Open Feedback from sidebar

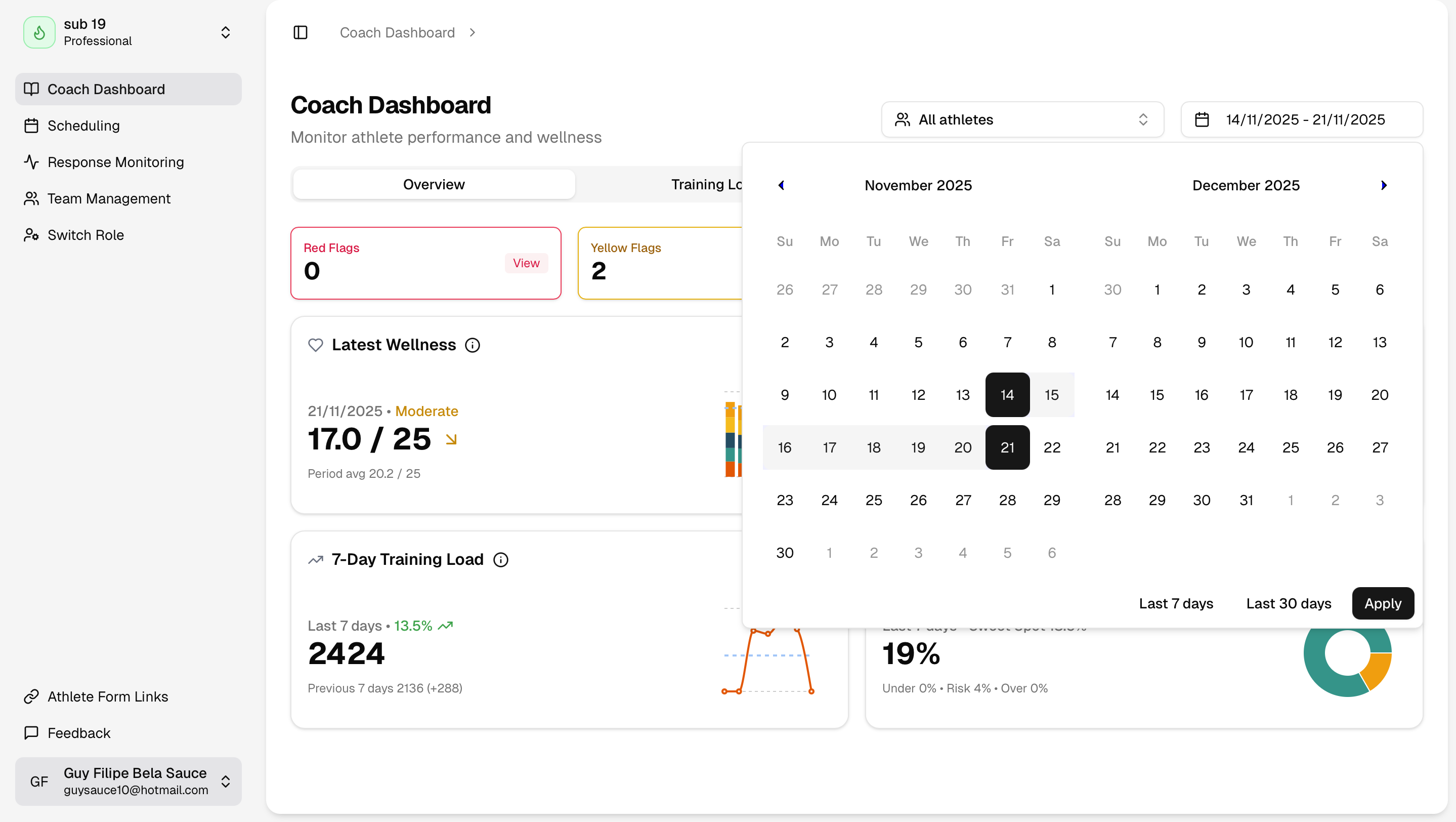pos(78,733)
